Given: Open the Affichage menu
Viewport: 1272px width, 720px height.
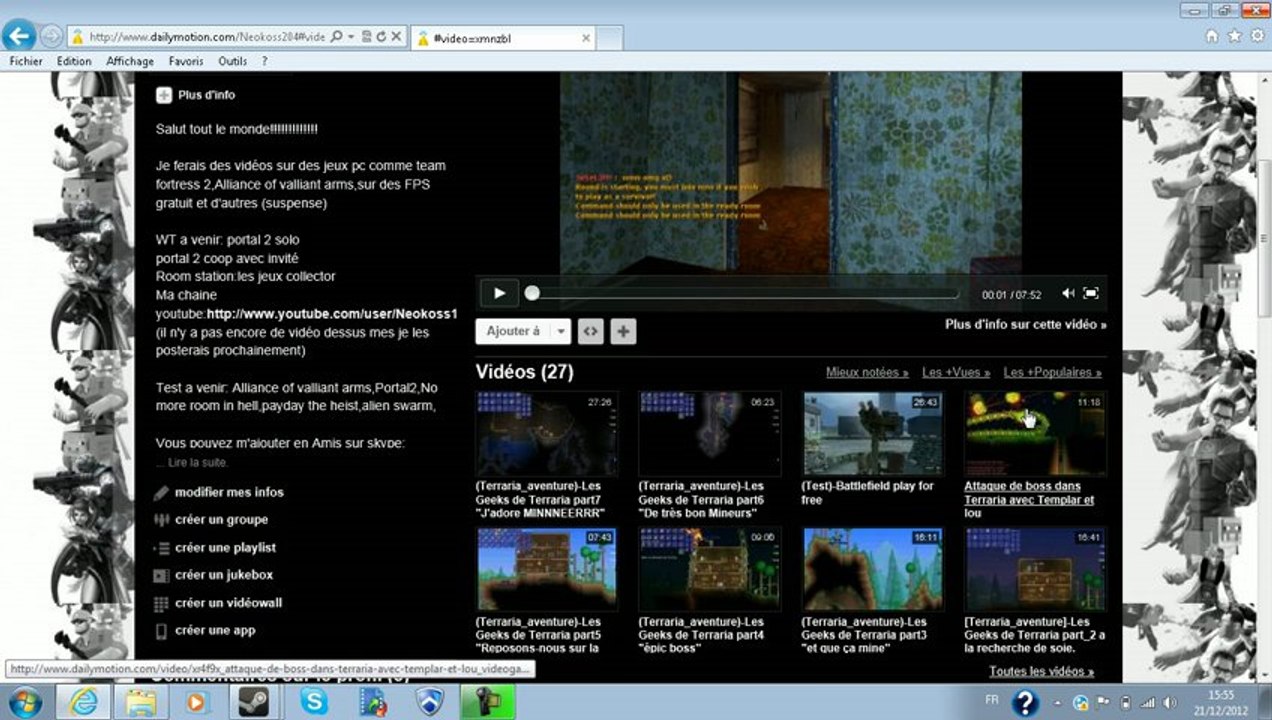Looking at the screenshot, I should click(x=130, y=61).
